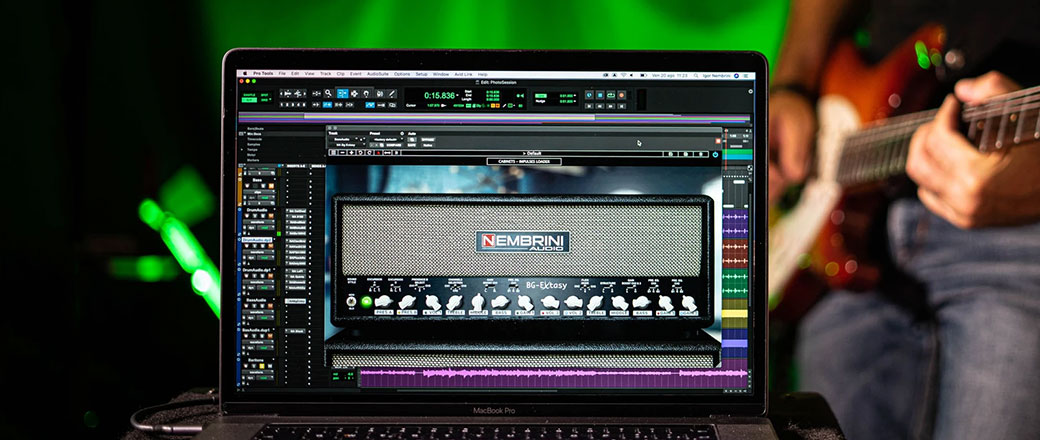The image size is (1040, 440).
Task: Select the Grabber tool
Action: pyautogui.click(x=366, y=94)
